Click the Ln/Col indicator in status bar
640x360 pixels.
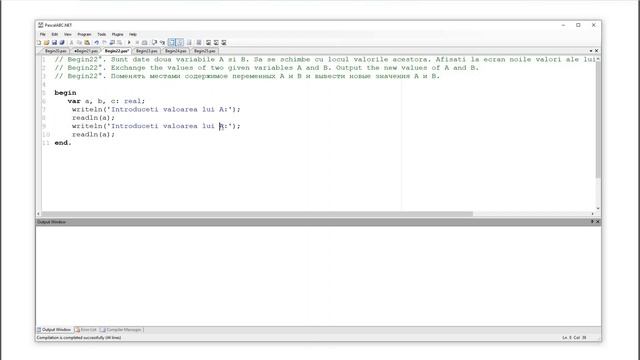[574, 338]
